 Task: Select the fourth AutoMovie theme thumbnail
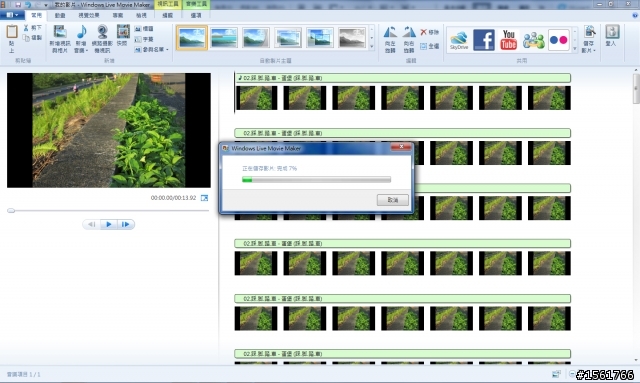pyautogui.click(x=288, y=38)
